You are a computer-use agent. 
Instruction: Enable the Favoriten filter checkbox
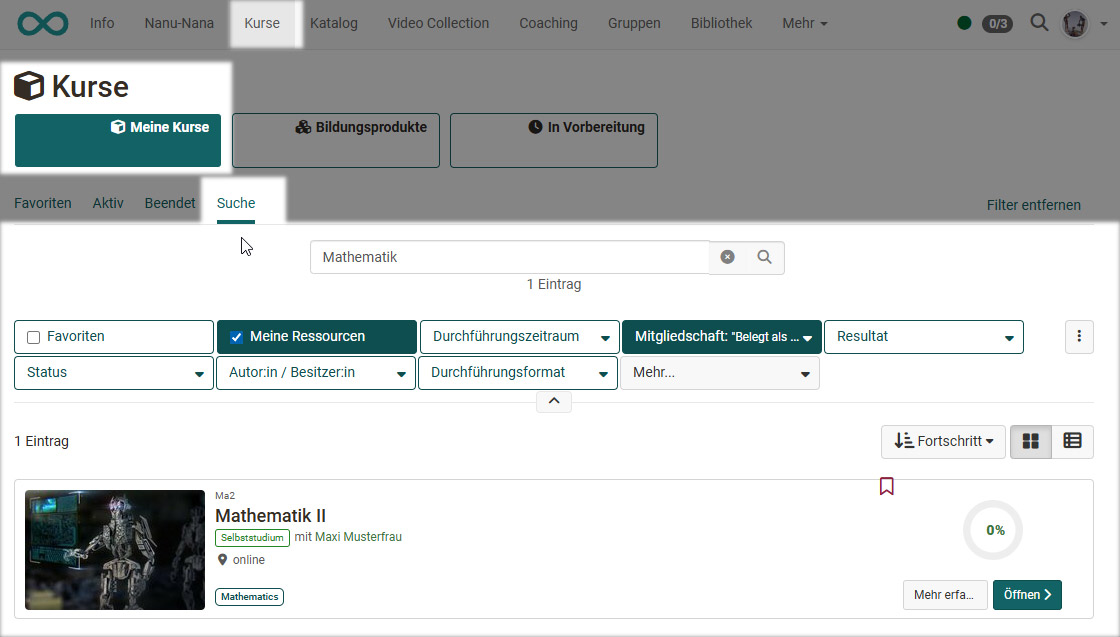tap(34, 337)
